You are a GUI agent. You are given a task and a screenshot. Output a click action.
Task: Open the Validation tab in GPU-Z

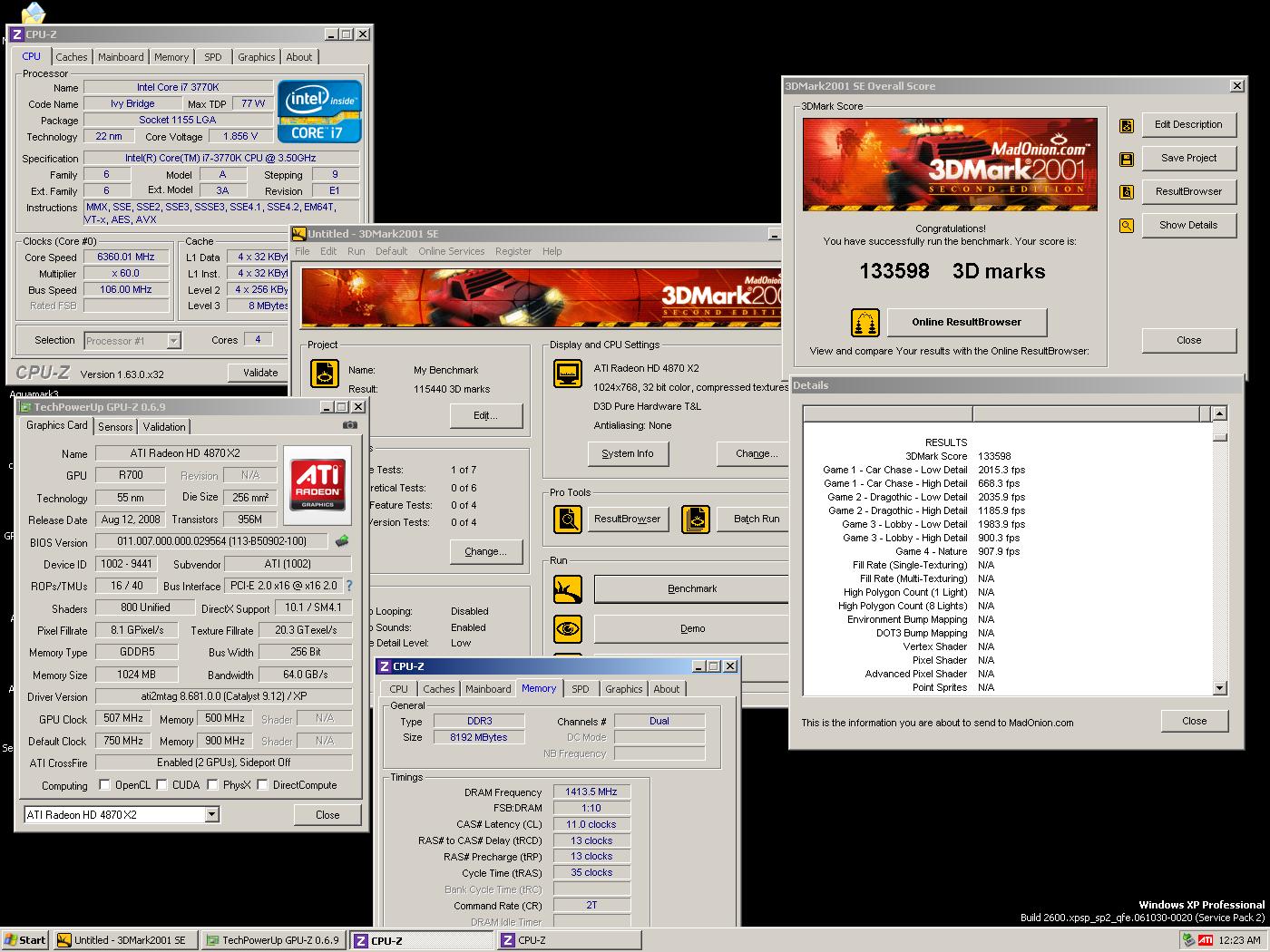click(x=164, y=427)
